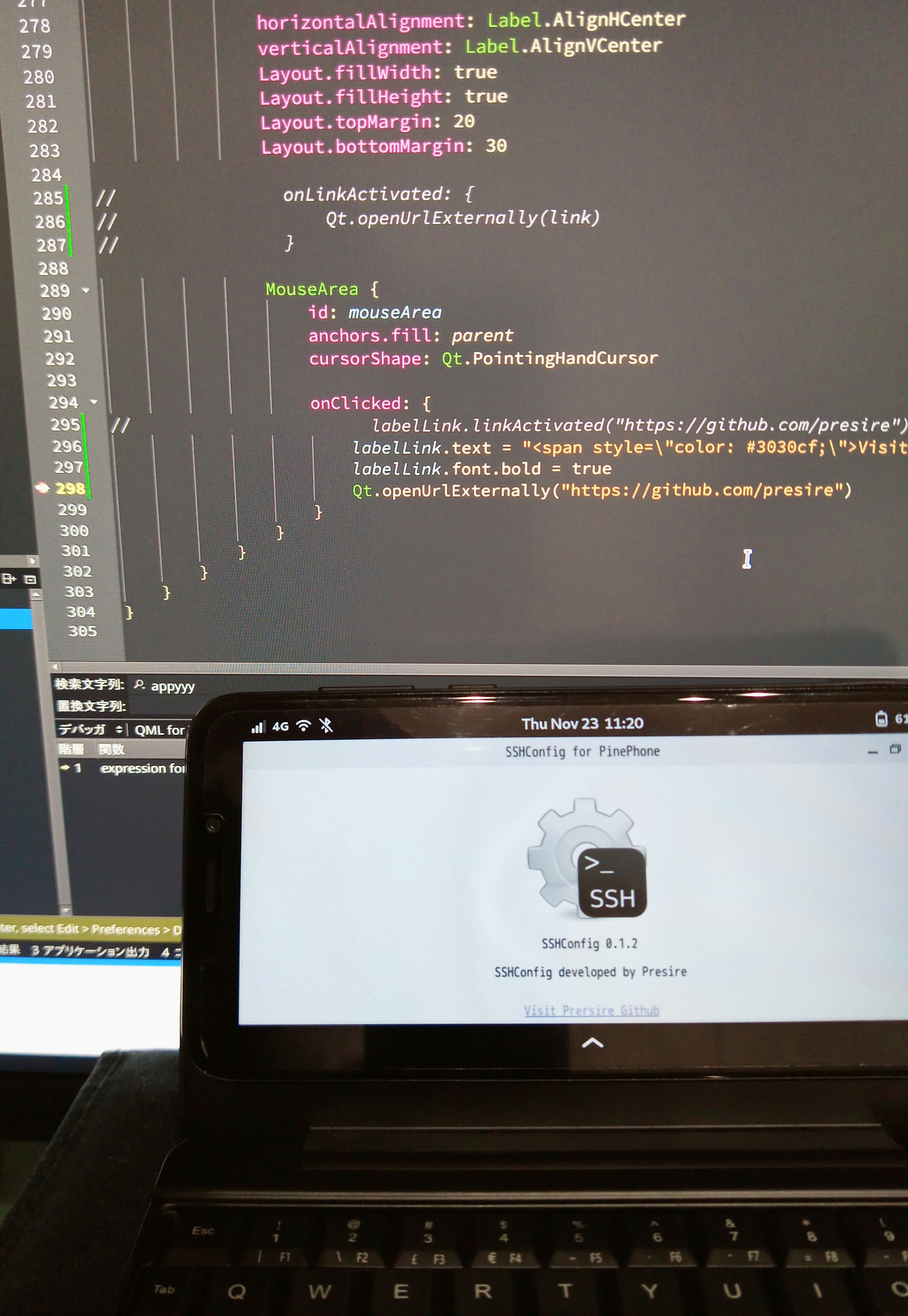Click the 4G indicator on the phone
This screenshot has height=1316, width=908.
(x=281, y=726)
